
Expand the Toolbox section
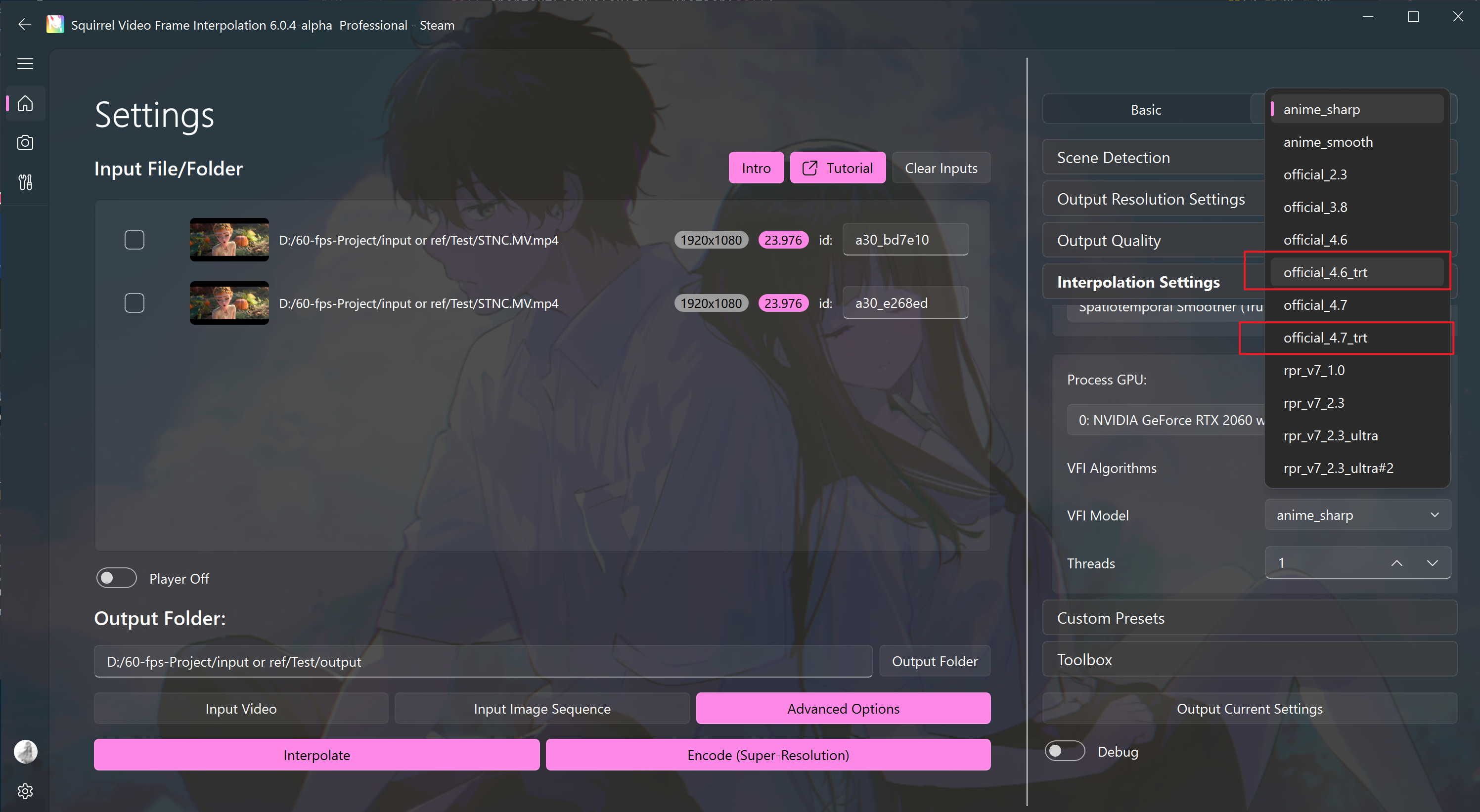tap(1250, 659)
